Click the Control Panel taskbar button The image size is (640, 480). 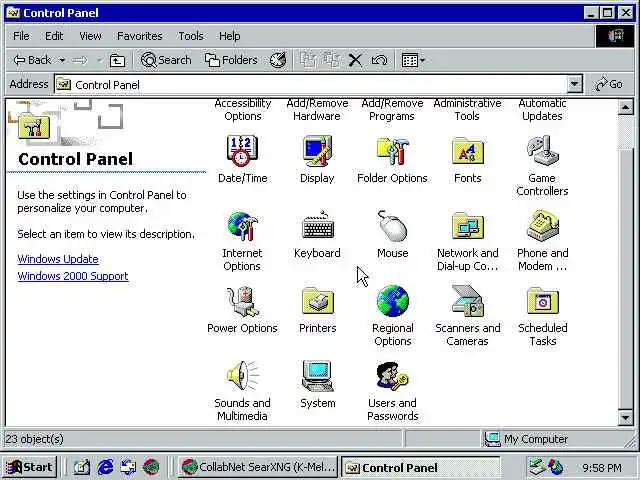tap(420, 467)
